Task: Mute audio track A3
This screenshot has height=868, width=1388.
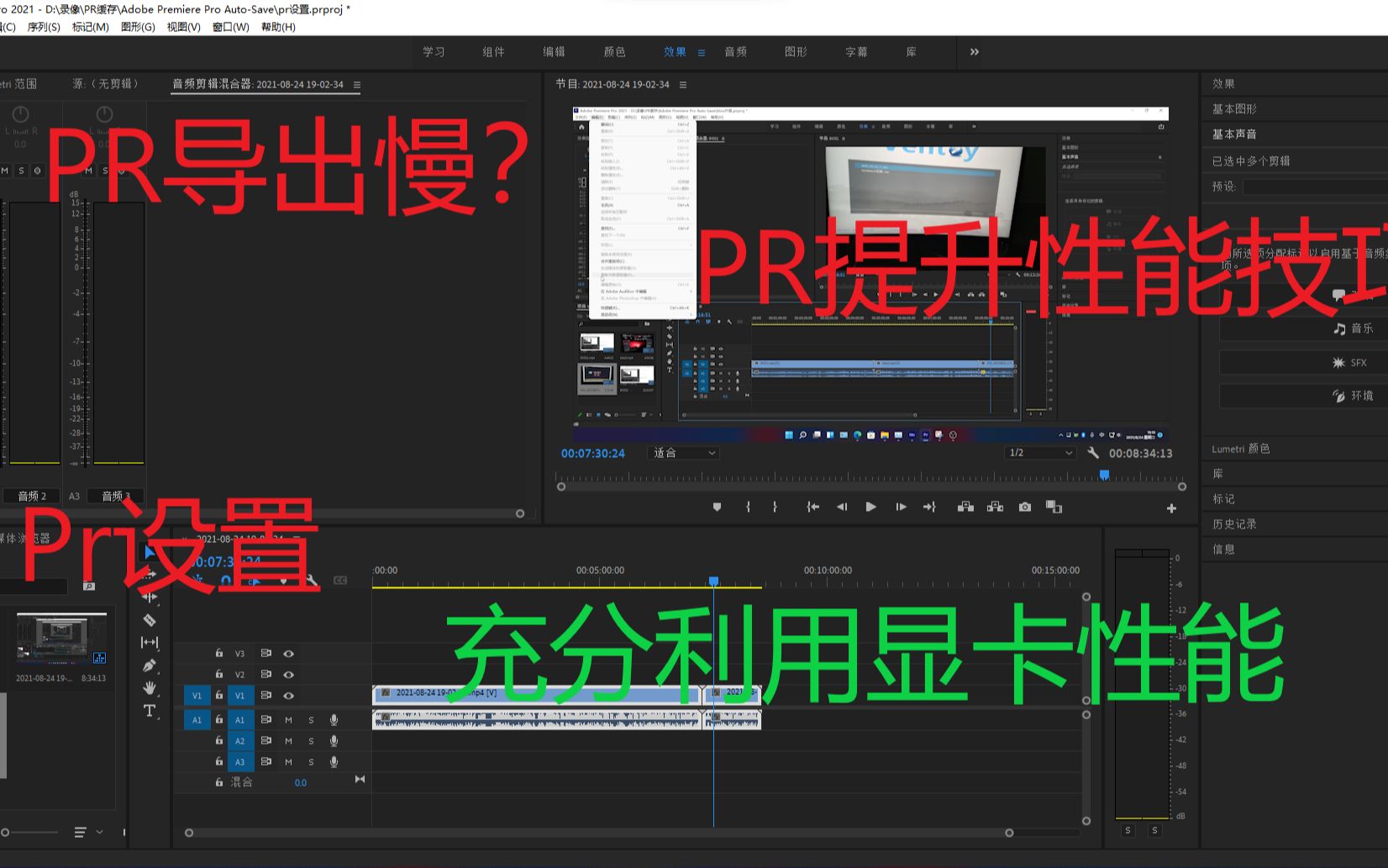Action: pos(288,762)
